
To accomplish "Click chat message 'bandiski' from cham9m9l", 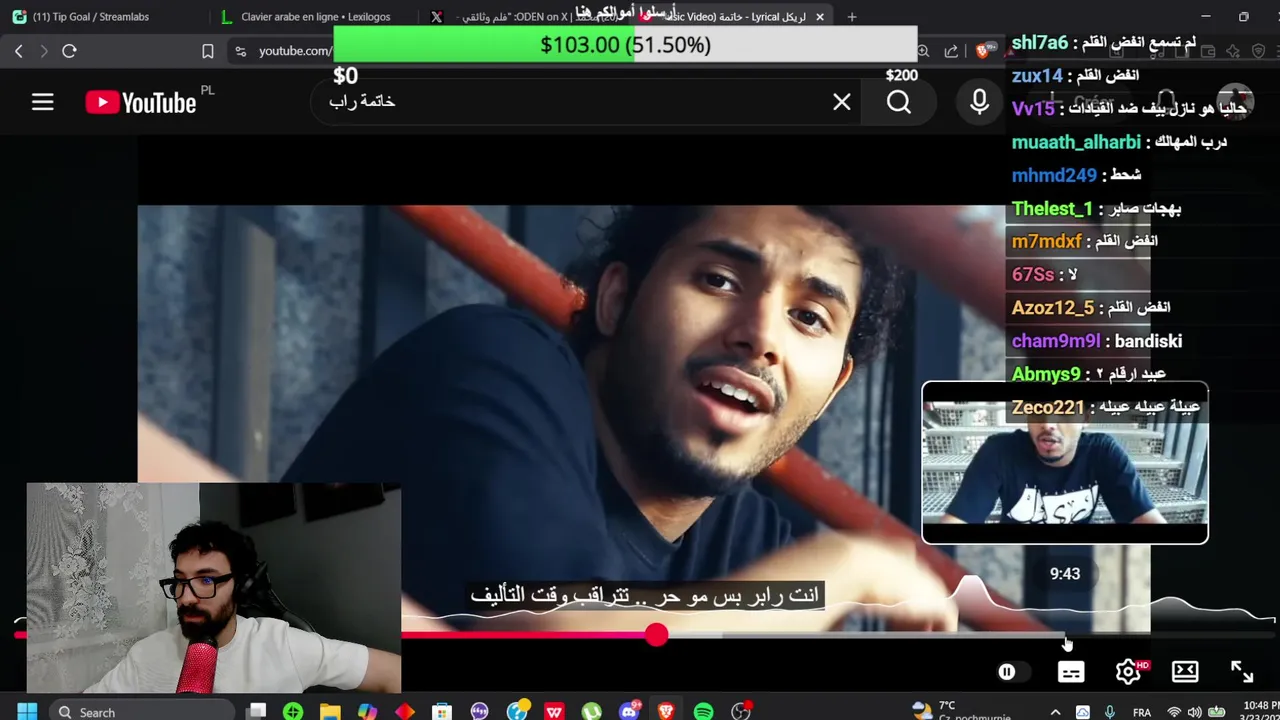I will [x=1148, y=341].
